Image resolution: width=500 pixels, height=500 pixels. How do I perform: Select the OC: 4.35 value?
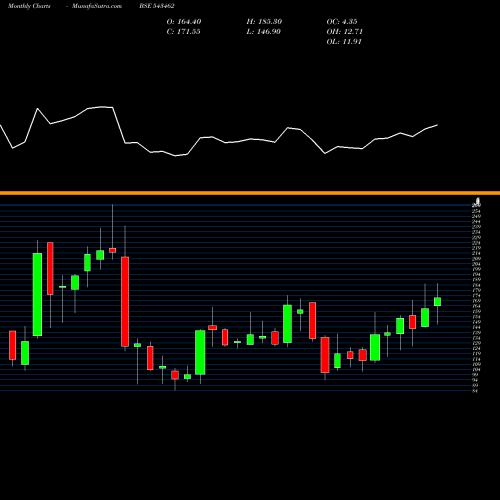342,22
